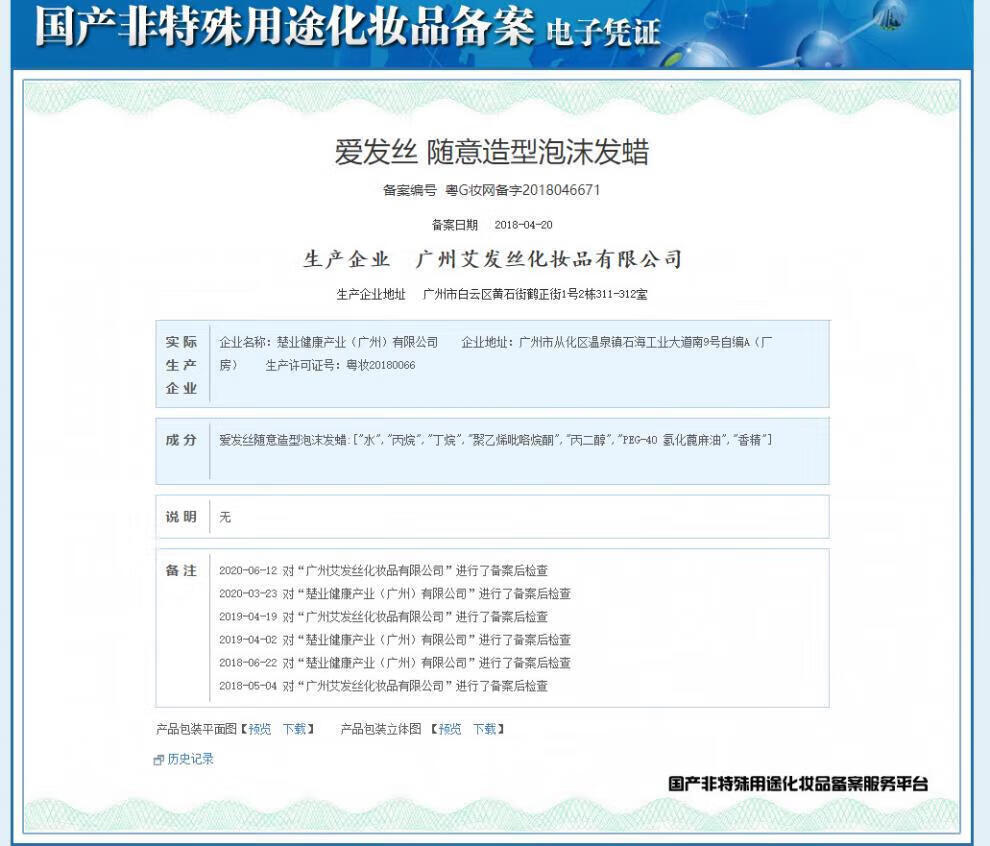Select filing number 粤G妆网备字2018046671

click(523, 190)
